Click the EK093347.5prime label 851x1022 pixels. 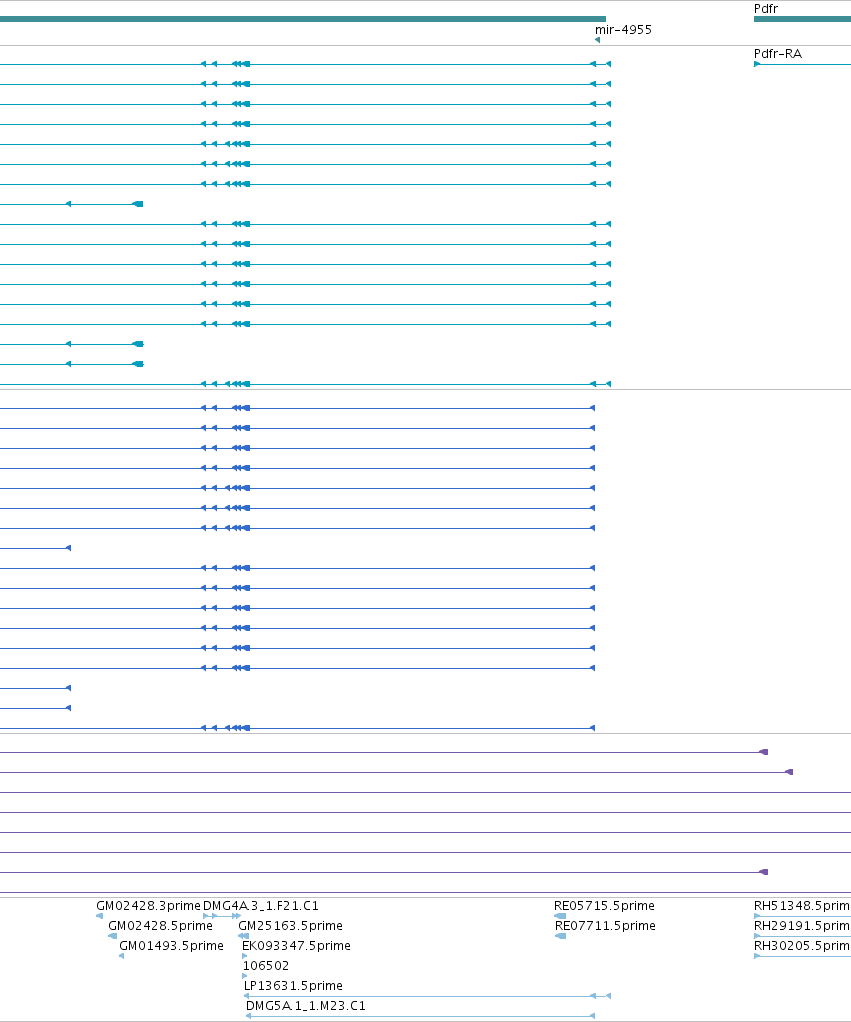coord(296,945)
